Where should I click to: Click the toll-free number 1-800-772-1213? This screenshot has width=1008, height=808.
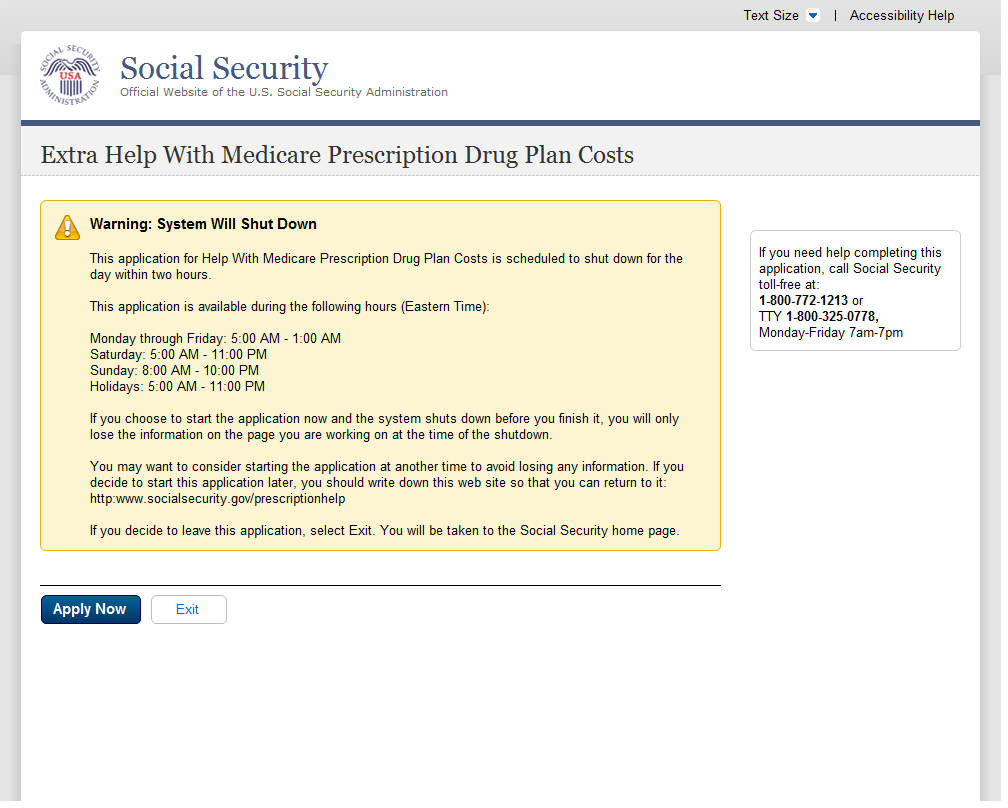coord(803,300)
